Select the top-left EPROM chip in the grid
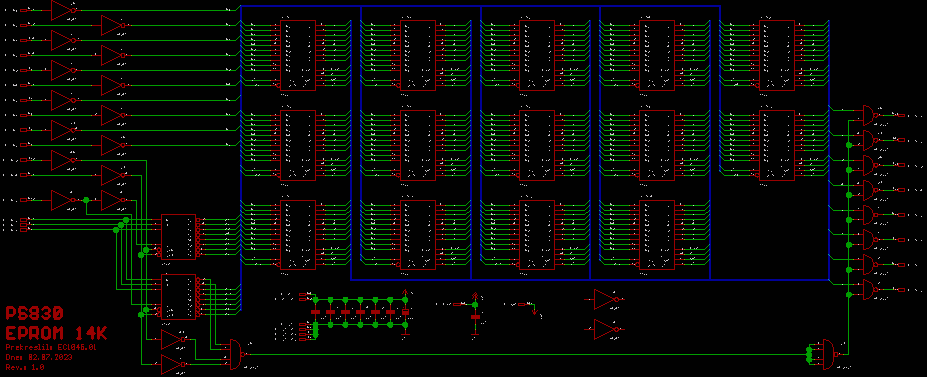 click(x=298, y=55)
